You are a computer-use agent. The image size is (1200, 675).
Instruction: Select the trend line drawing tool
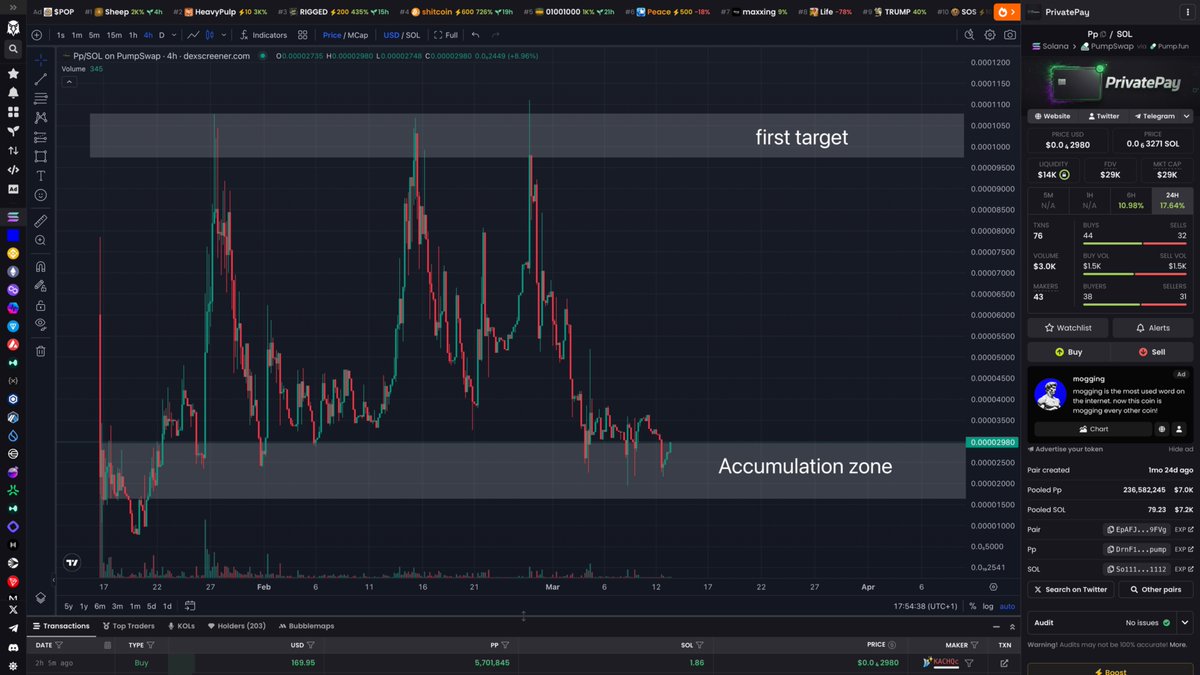click(41, 79)
